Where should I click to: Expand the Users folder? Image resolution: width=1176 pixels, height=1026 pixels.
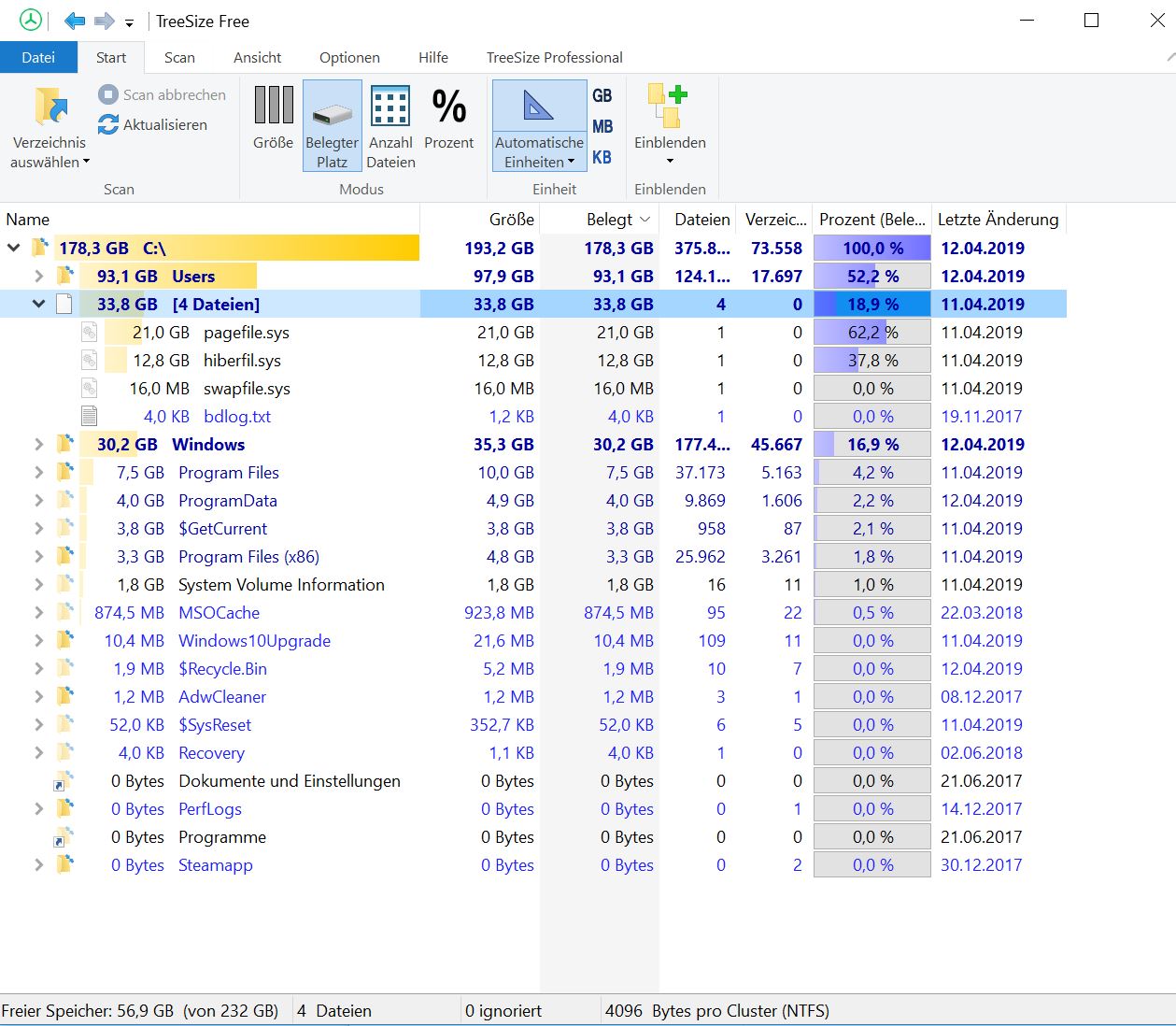38,276
